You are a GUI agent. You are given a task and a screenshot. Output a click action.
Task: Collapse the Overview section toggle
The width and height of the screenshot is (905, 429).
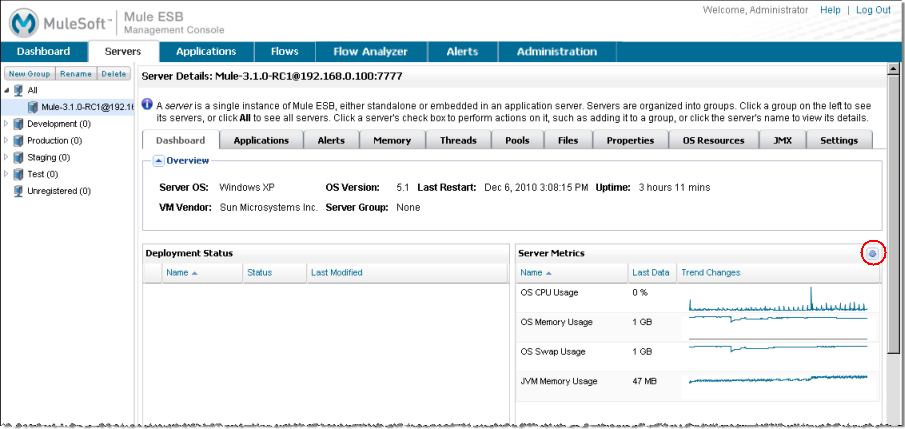159,161
